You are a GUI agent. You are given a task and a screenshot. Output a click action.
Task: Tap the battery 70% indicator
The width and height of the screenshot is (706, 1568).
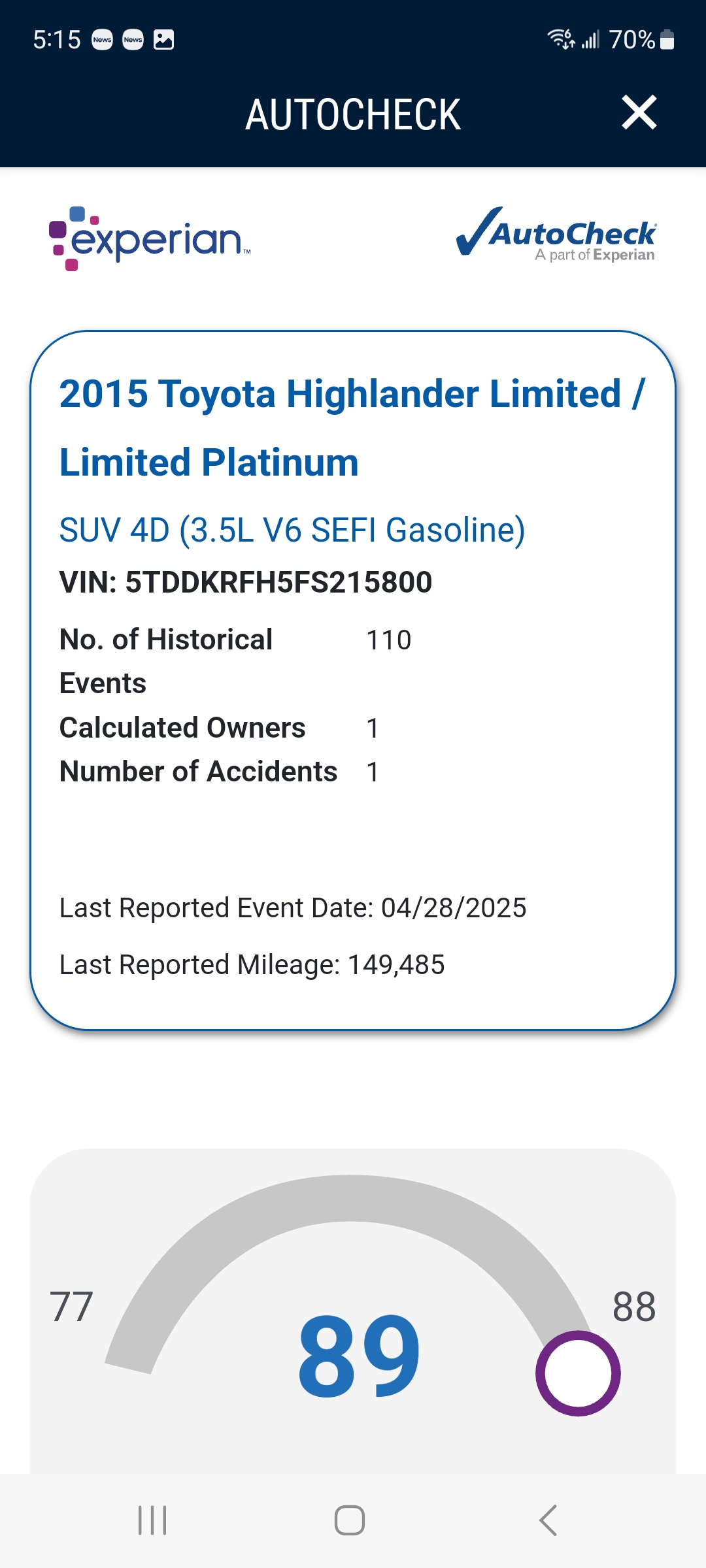641,40
